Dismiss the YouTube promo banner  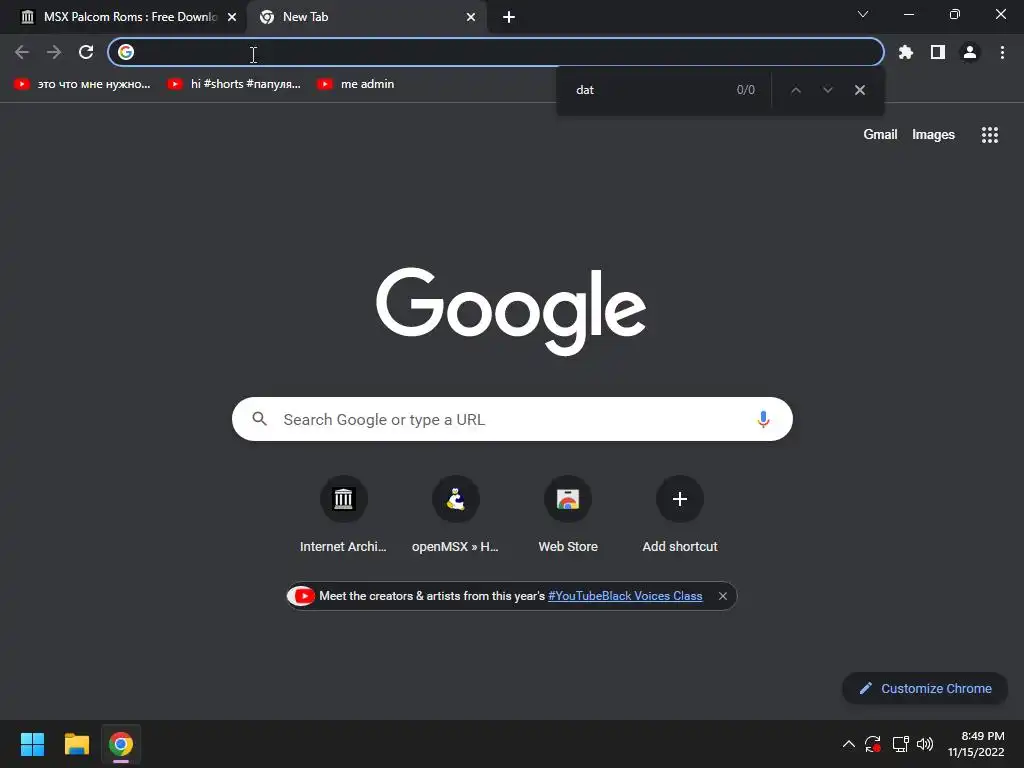(722, 596)
